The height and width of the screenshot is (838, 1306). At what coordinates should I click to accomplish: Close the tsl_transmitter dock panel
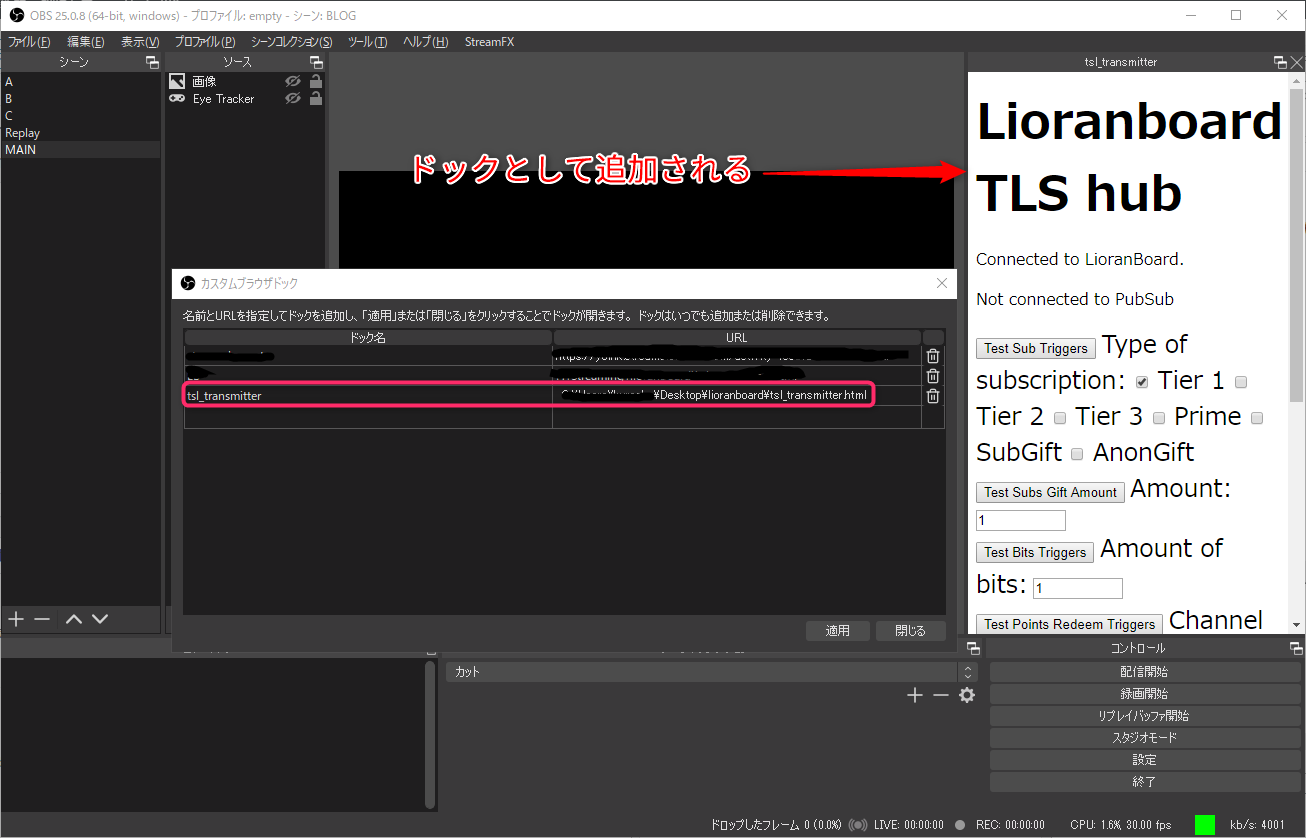click(x=1297, y=62)
